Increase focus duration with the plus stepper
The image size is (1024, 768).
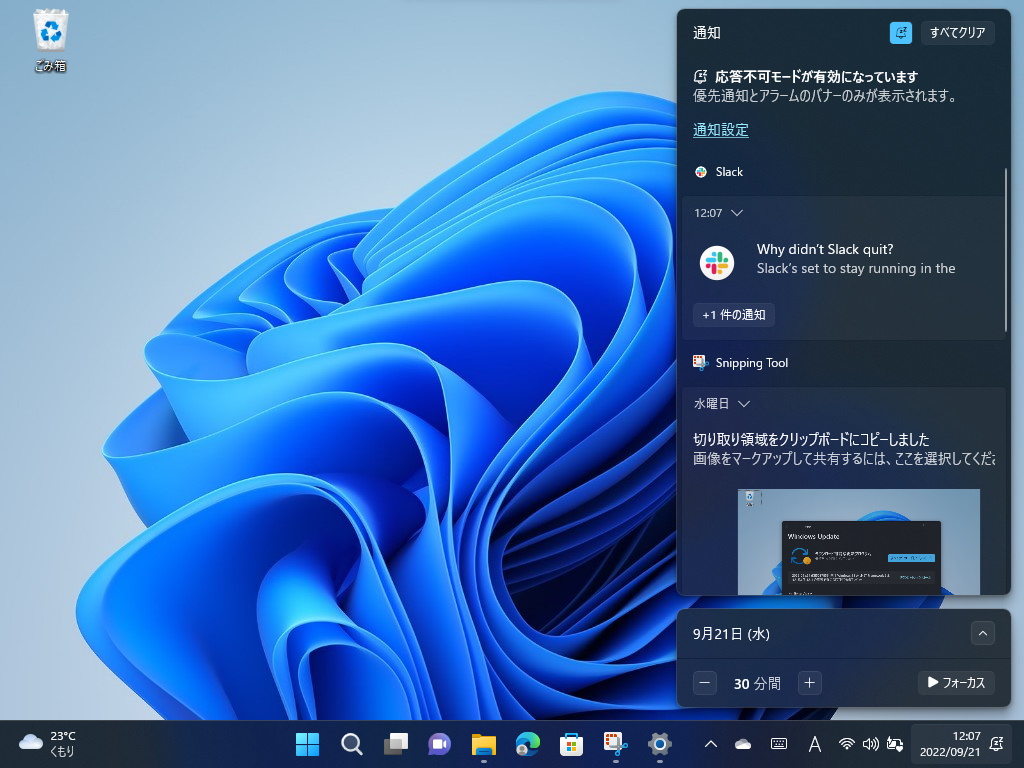pos(809,683)
